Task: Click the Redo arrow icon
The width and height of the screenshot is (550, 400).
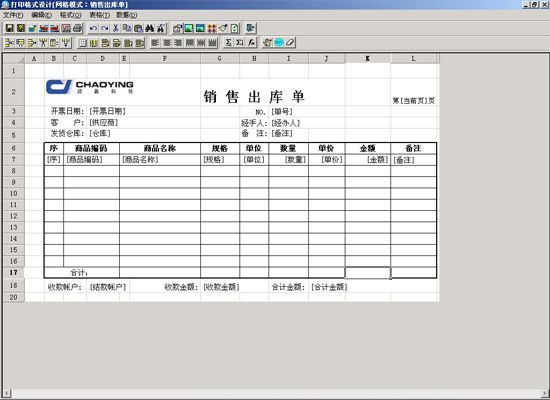Action: tap(105, 28)
